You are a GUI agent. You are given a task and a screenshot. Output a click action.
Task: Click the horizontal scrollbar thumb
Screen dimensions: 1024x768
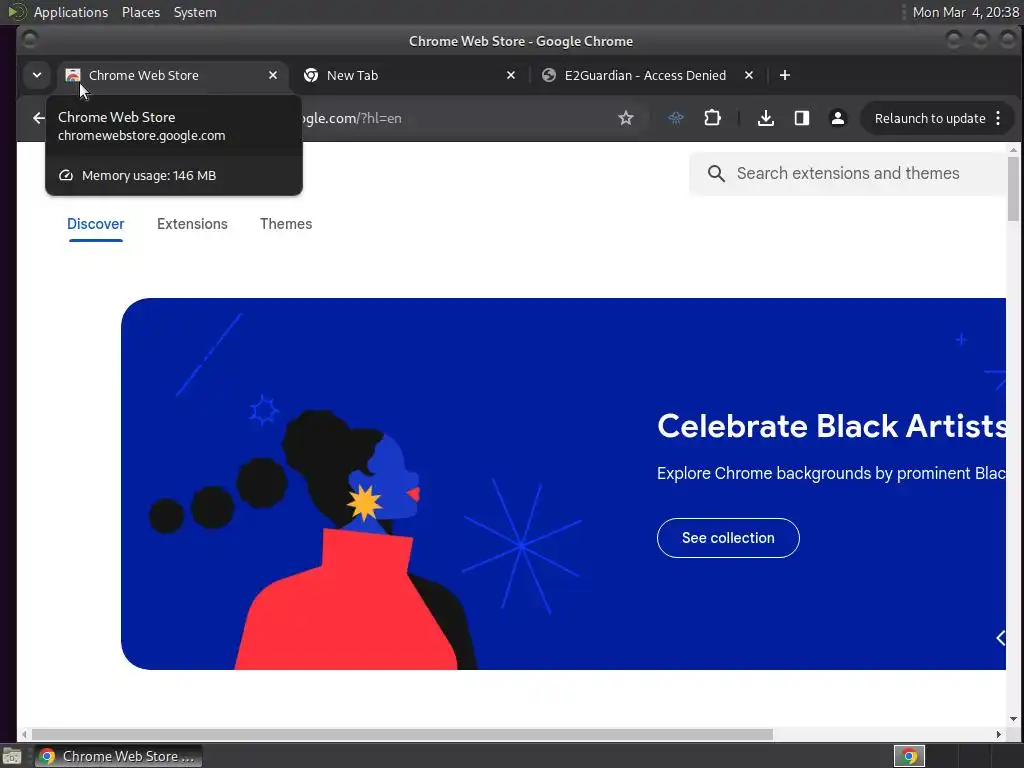402,734
